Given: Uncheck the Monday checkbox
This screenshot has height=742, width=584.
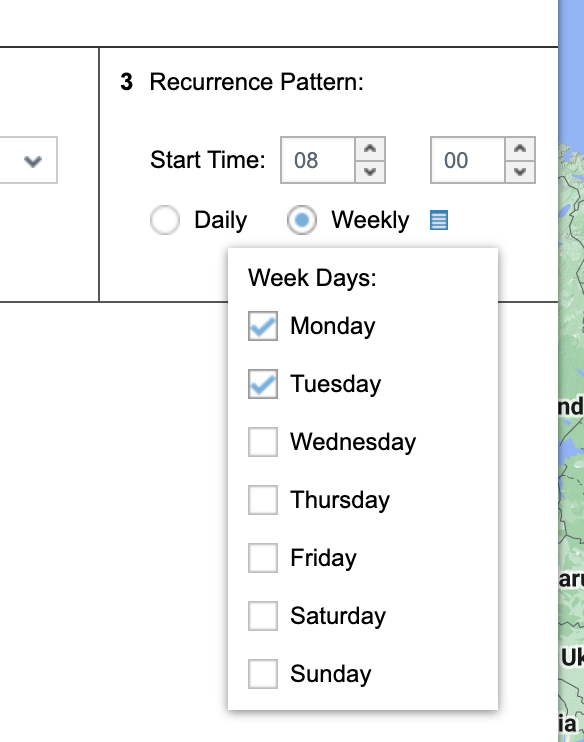Looking at the screenshot, I should click(263, 326).
